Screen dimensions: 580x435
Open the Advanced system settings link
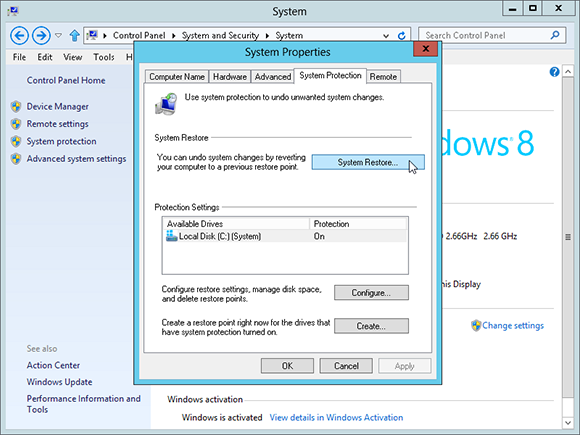tap(76, 159)
